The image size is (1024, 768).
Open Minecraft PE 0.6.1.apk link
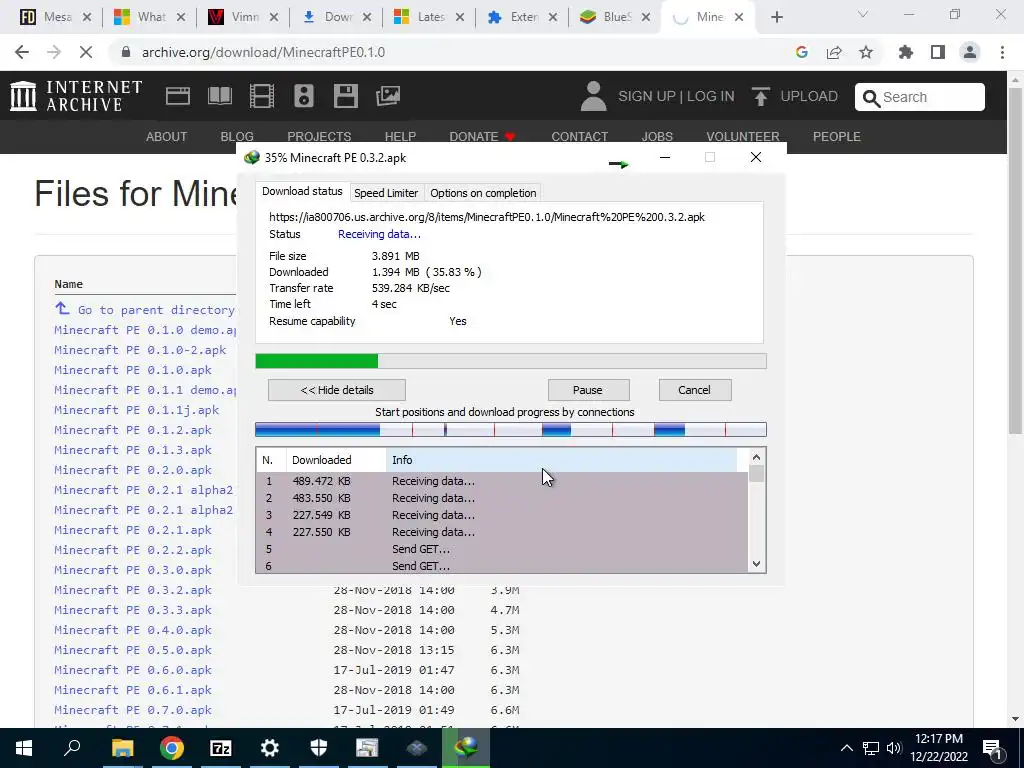tap(133, 690)
